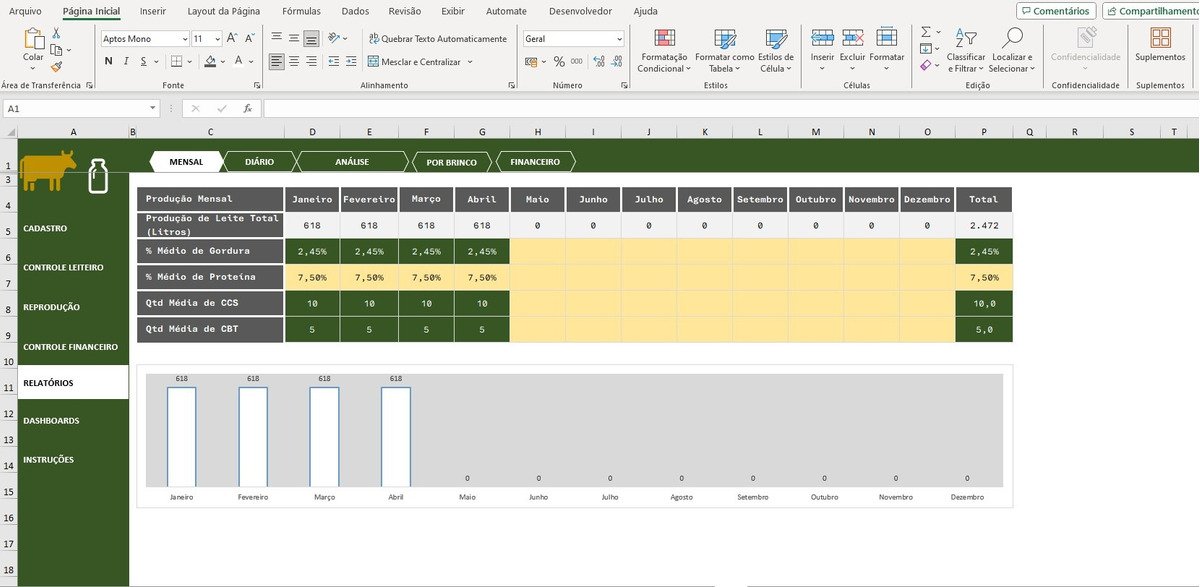The width and height of the screenshot is (1200, 587).
Task: Decrease font size with the smaller A icon
Action: click(251, 38)
